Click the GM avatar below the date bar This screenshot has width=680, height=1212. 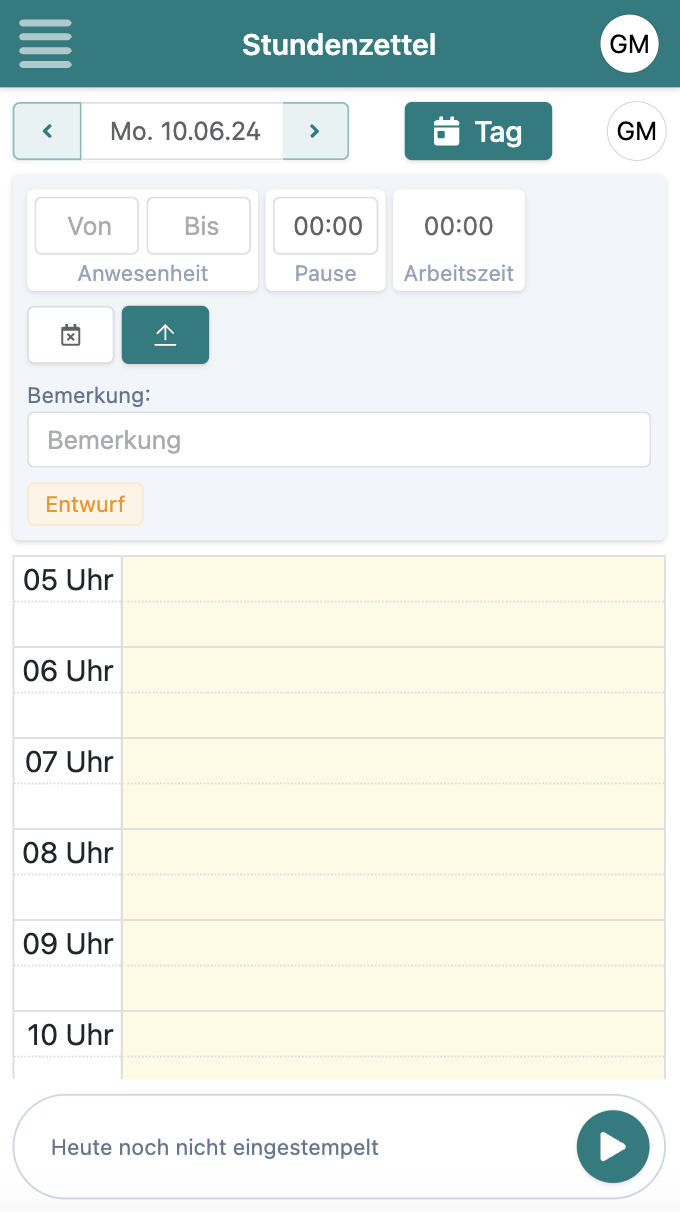coord(637,130)
